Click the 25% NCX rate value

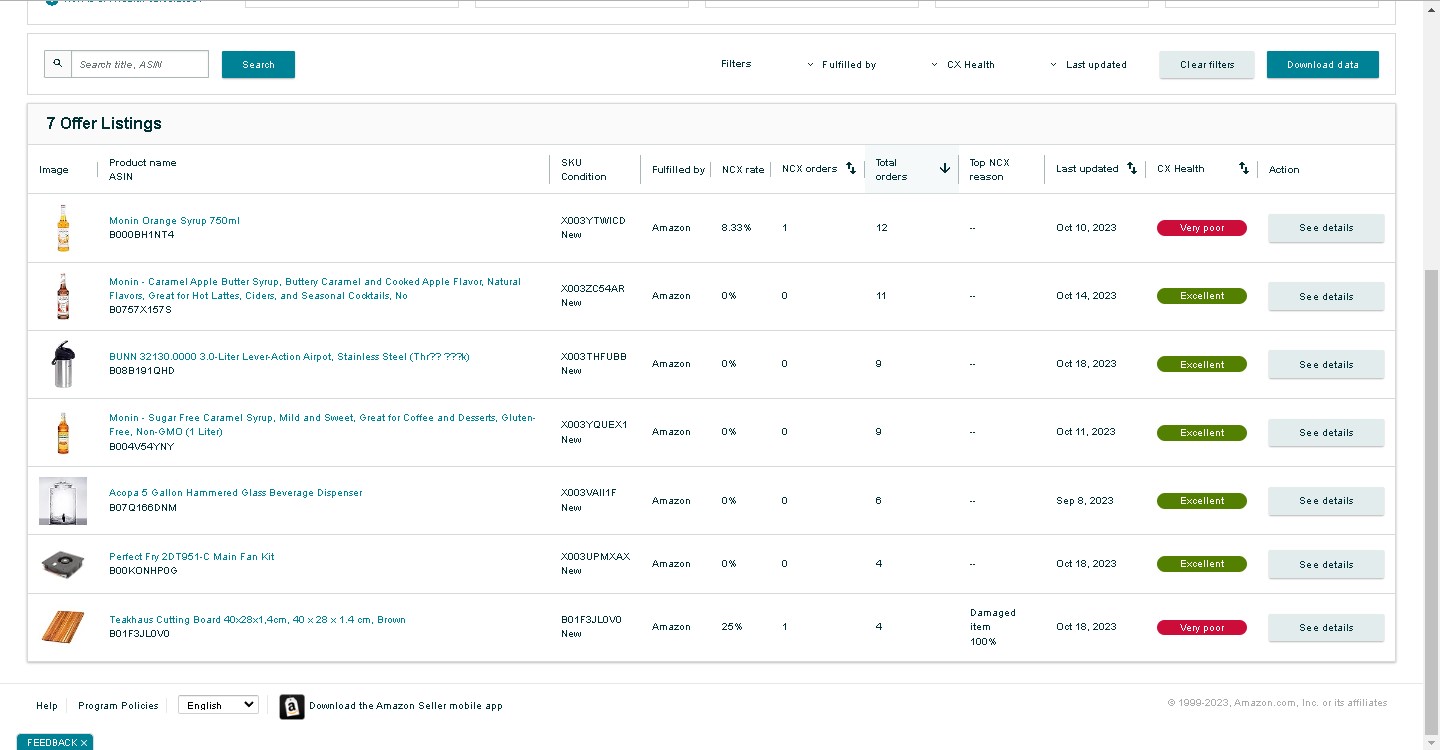(x=731, y=627)
